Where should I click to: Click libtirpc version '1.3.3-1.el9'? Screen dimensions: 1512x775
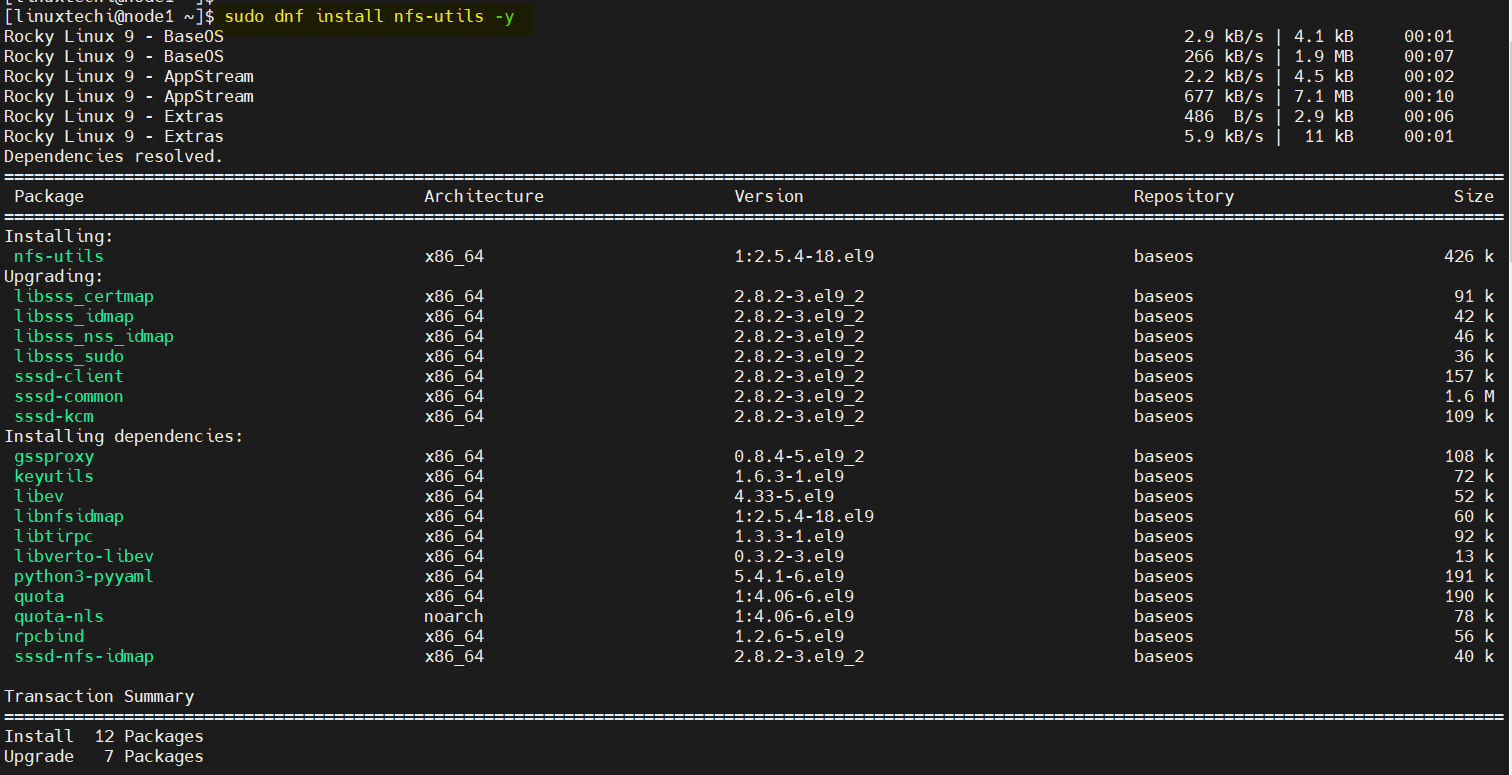(x=789, y=537)
